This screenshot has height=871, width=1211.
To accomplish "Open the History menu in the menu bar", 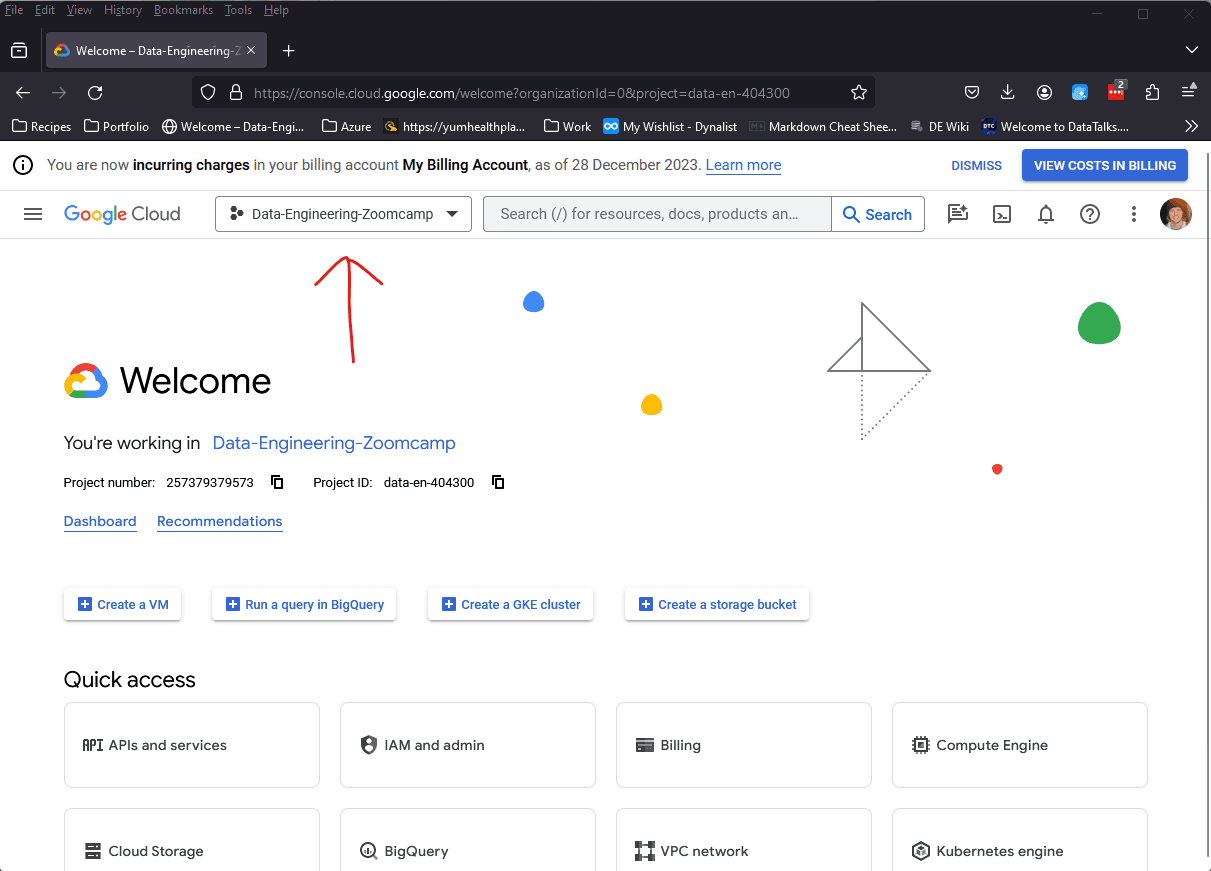I will click(122, 10).
